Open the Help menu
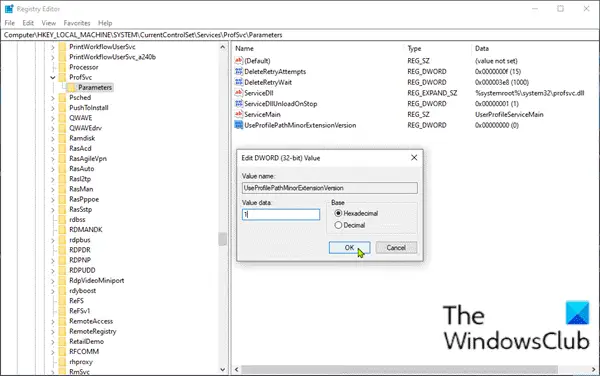 pyautogui.click(x=105, y=23)
